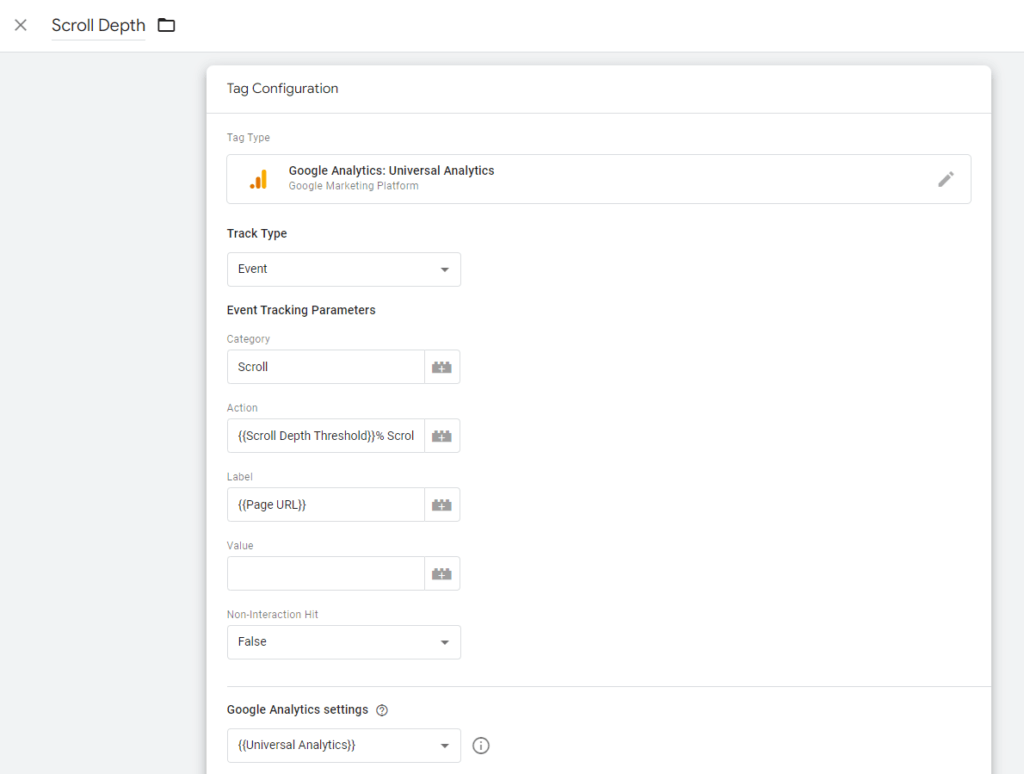Click the Category input containing Scroll
The height and width of the screenshot is (774, 1024).
[x=325, y=367]
